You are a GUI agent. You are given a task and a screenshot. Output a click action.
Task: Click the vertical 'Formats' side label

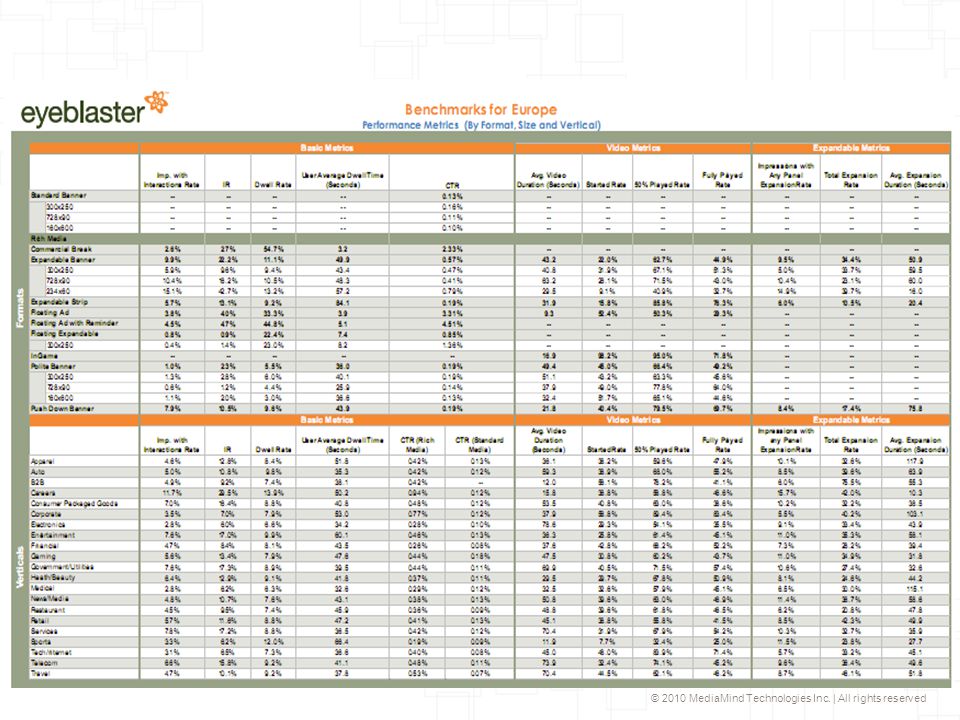pos(20,308)
